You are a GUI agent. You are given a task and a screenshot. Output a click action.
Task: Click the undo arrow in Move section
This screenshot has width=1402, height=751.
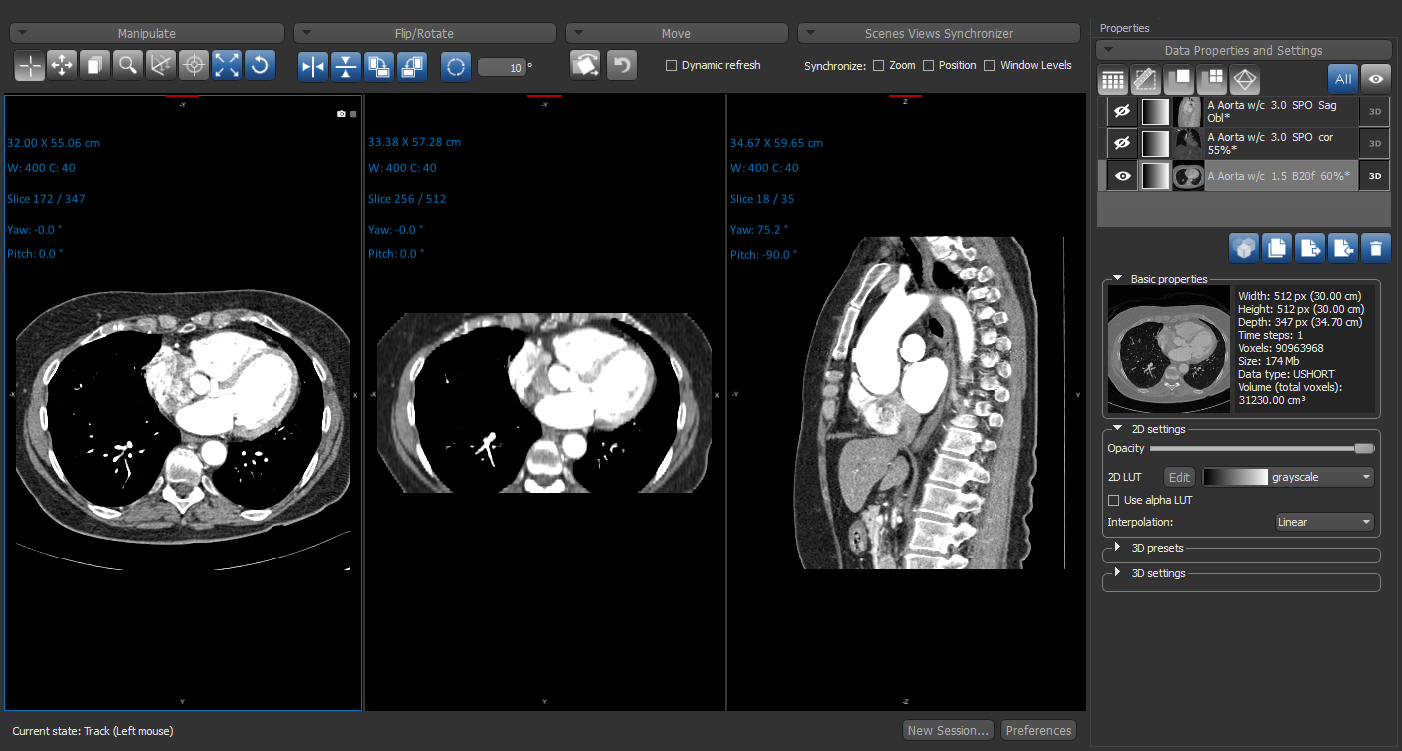click(x=622, y=66)
